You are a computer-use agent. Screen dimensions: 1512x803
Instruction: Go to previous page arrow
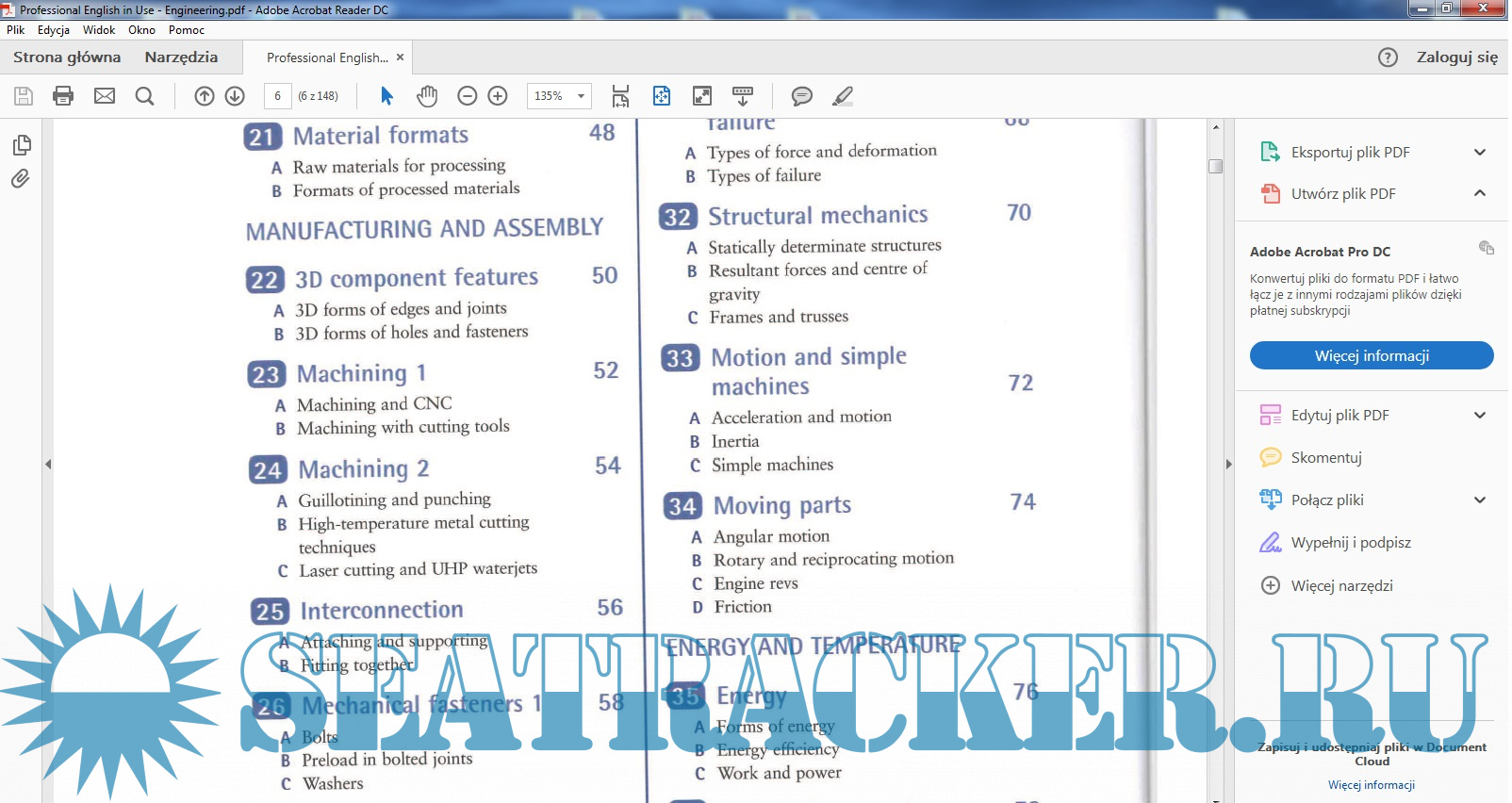(x=205, y=96)
